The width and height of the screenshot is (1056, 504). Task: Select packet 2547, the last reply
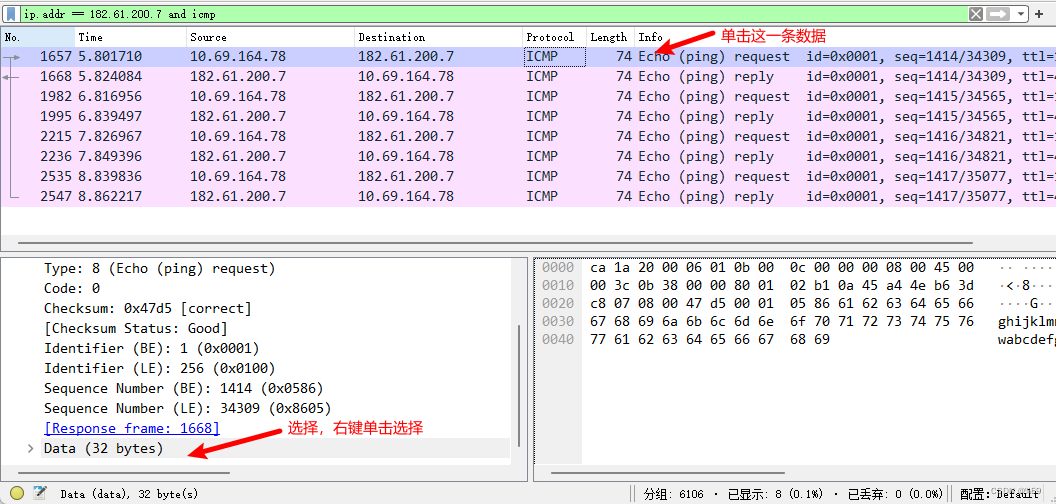pos(528,197)
